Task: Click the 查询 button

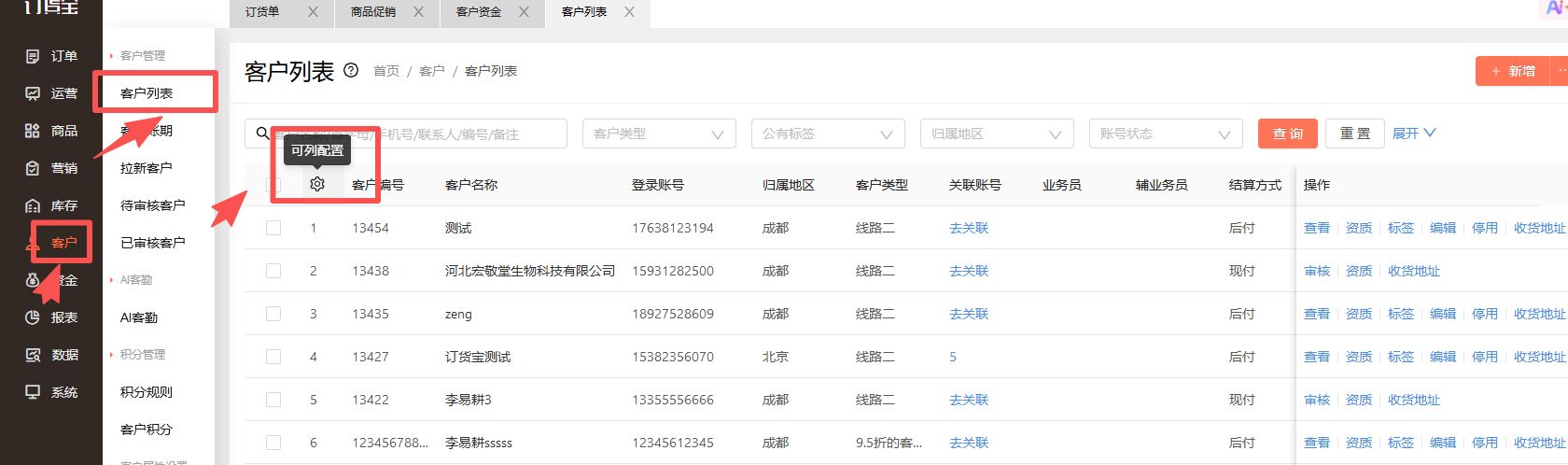Action: point(1288,134)
